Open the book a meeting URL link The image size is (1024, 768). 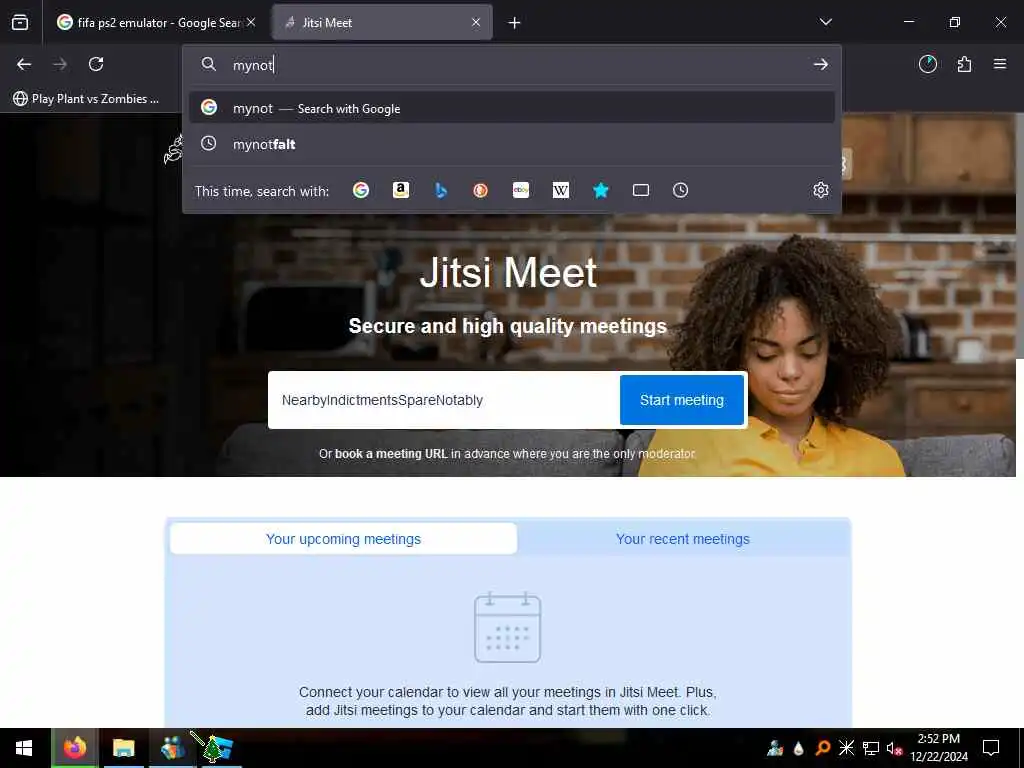(x=391, y=454)
